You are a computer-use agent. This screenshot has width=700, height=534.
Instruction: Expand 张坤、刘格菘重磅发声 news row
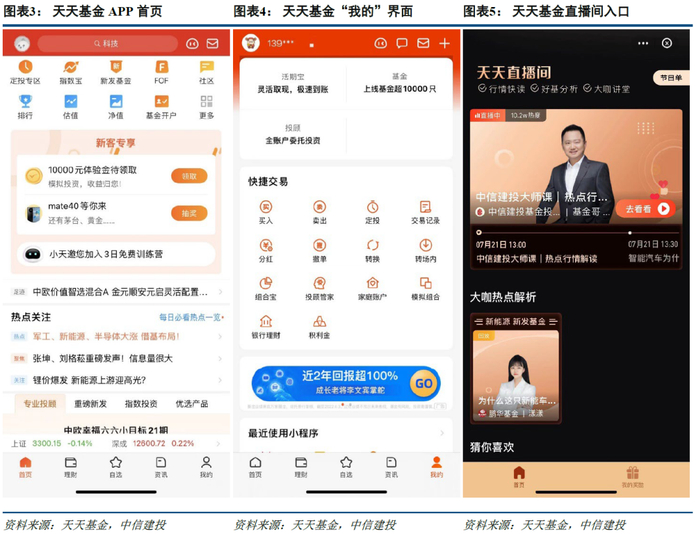(x=116, y=358)
